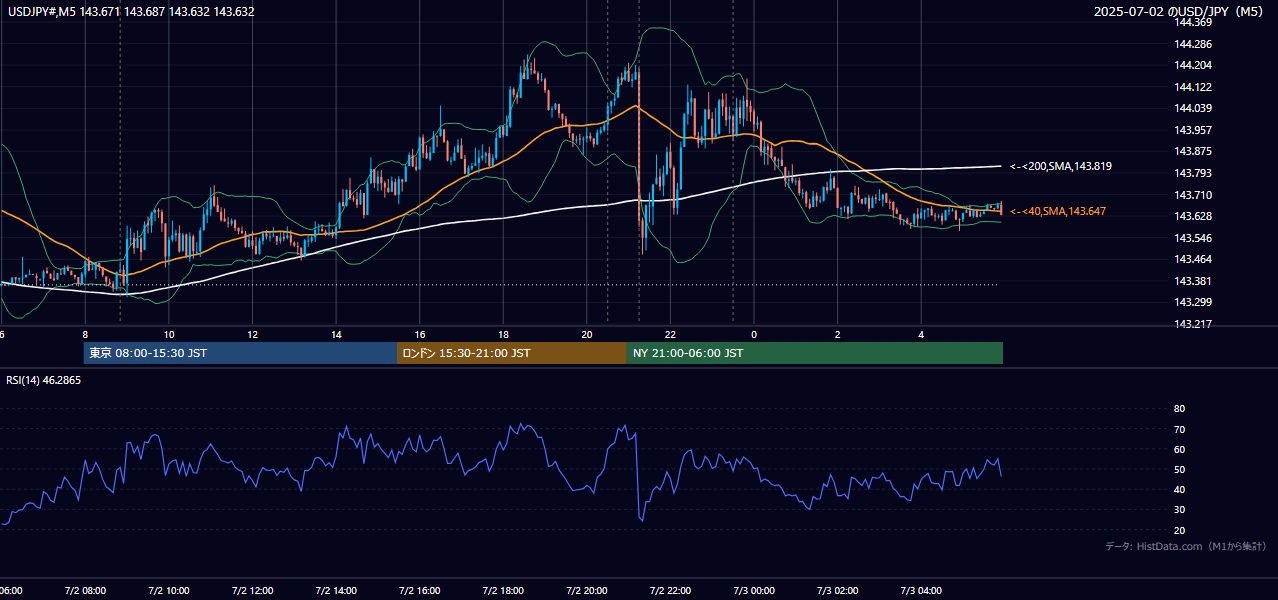Click the RSI(14) 46.2865 indicator label
This screenshot has height=600, width=1278.
(x=44, y=381)
